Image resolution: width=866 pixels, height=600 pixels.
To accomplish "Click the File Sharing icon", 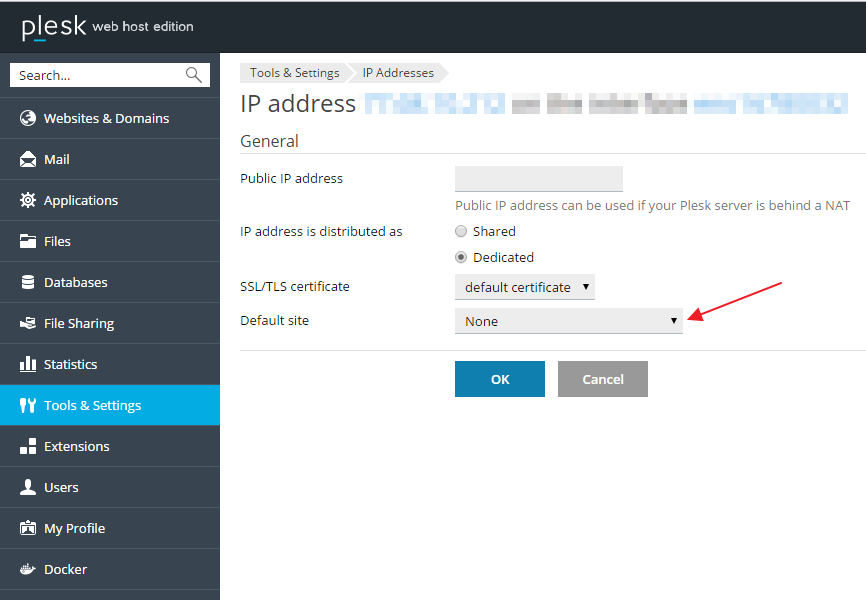I will coord(28,323).
